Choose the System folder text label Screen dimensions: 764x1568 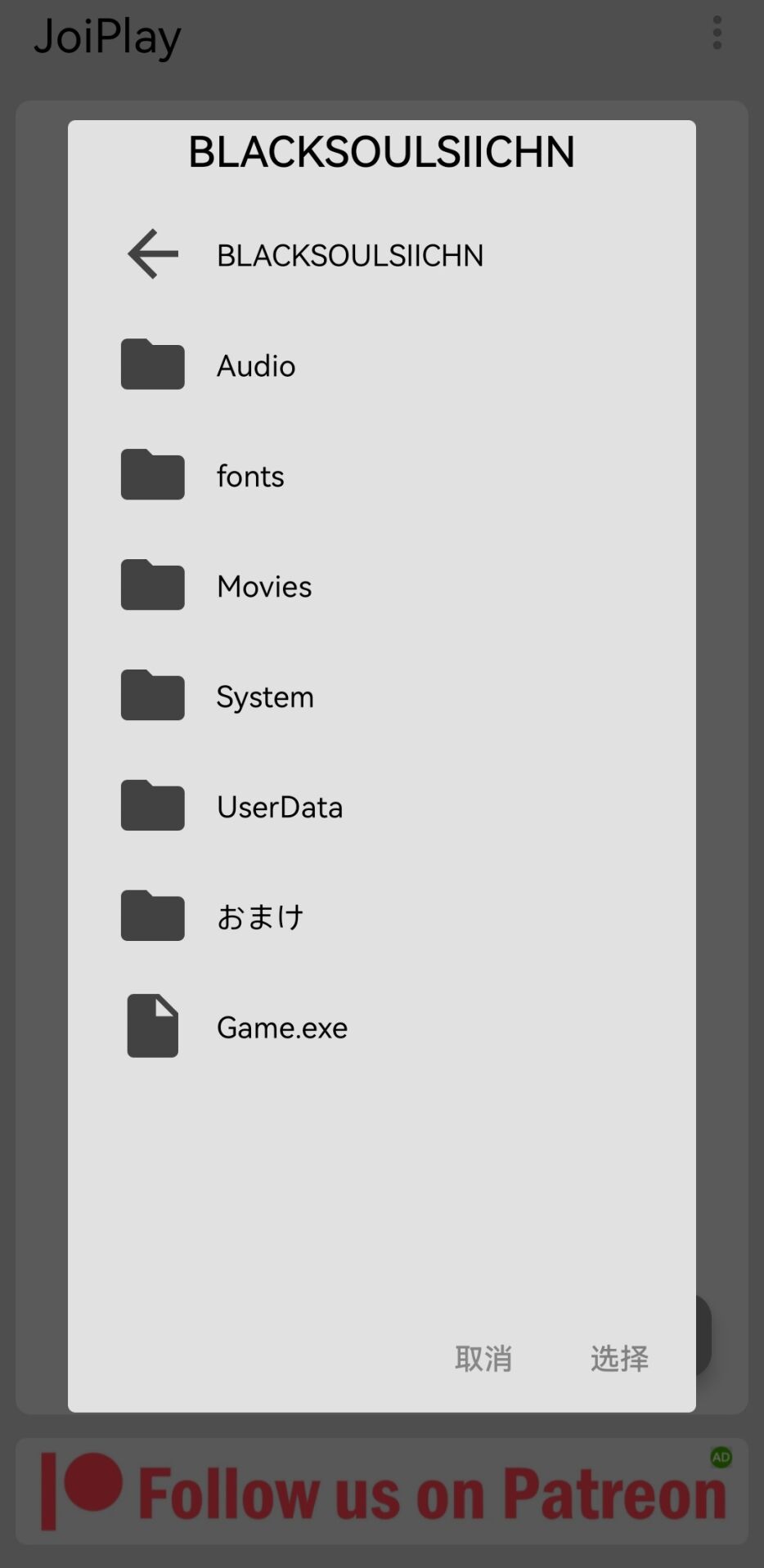265,697
